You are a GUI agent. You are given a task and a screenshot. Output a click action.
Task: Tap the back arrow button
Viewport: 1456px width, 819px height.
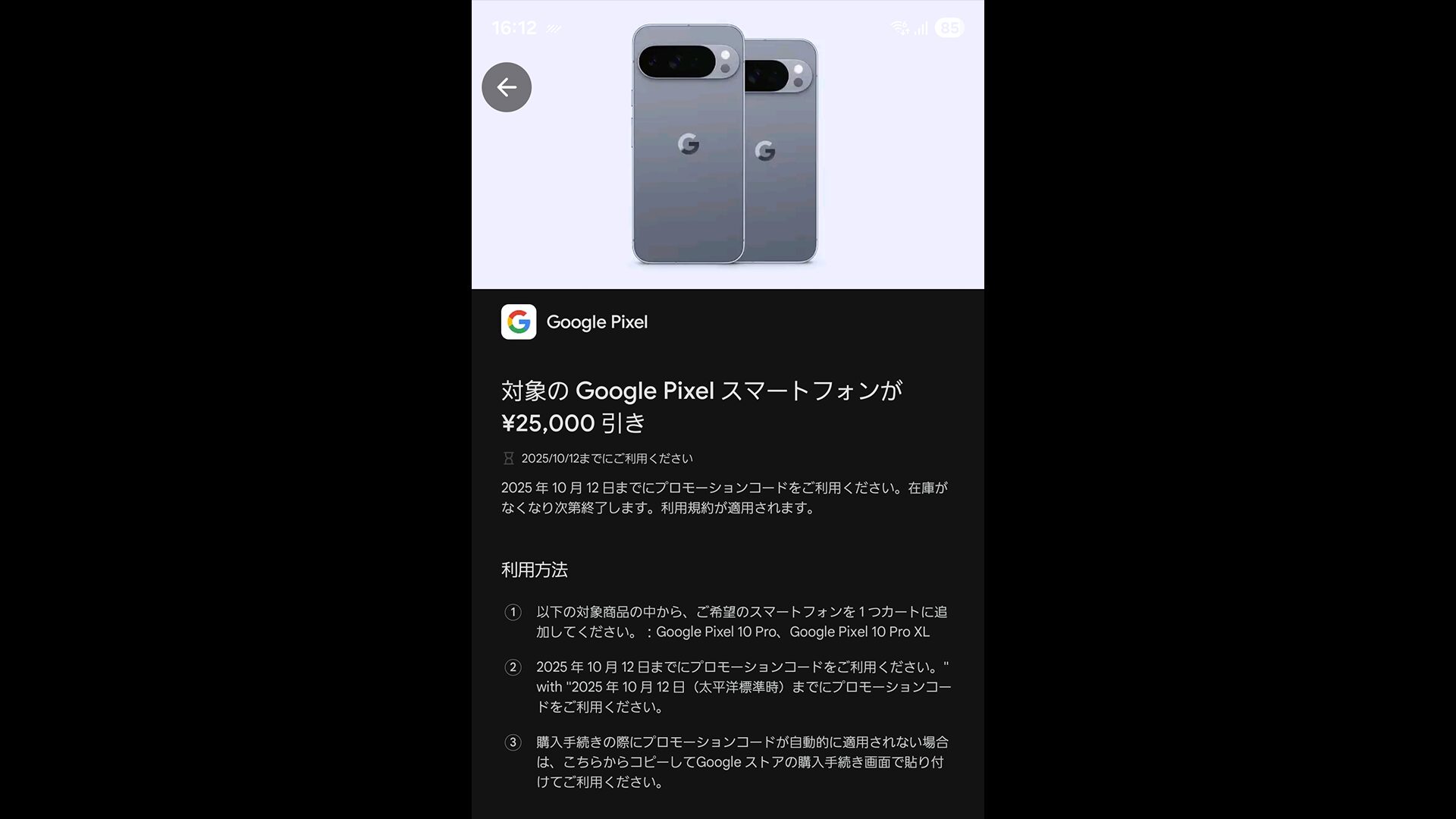coord(507,87)
